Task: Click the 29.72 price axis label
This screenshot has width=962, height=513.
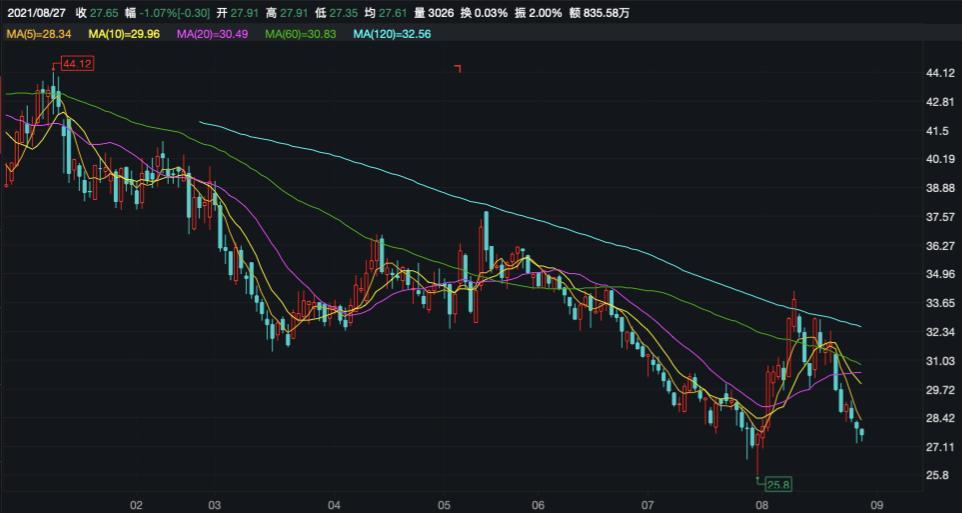Action: pos(939,390)
